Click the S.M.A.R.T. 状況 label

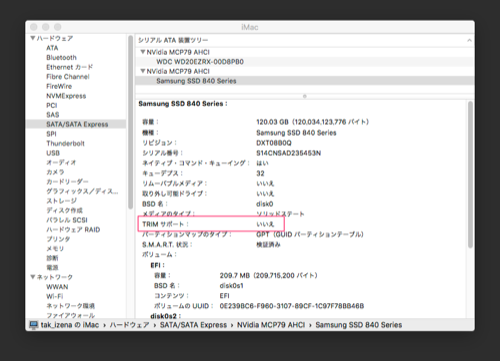[x=167, y=245]
